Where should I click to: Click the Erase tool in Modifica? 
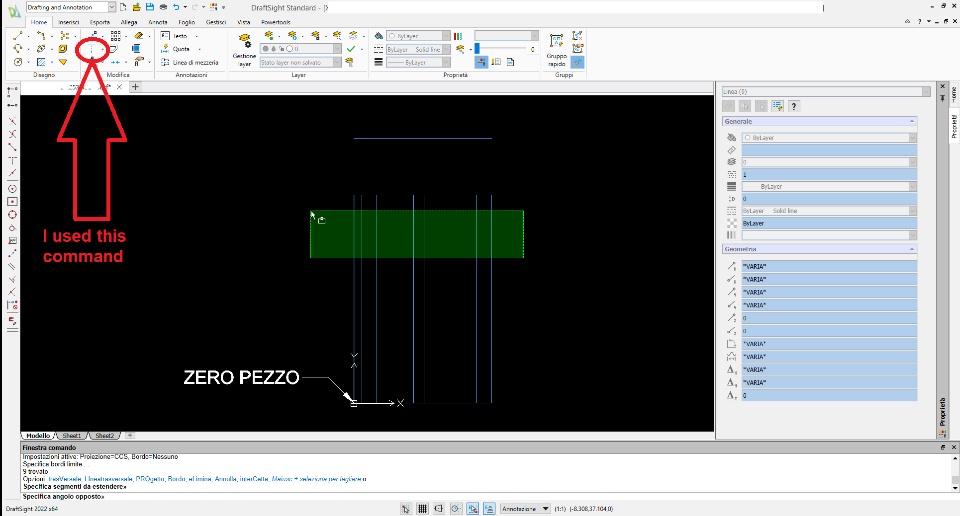click(140, 36)
